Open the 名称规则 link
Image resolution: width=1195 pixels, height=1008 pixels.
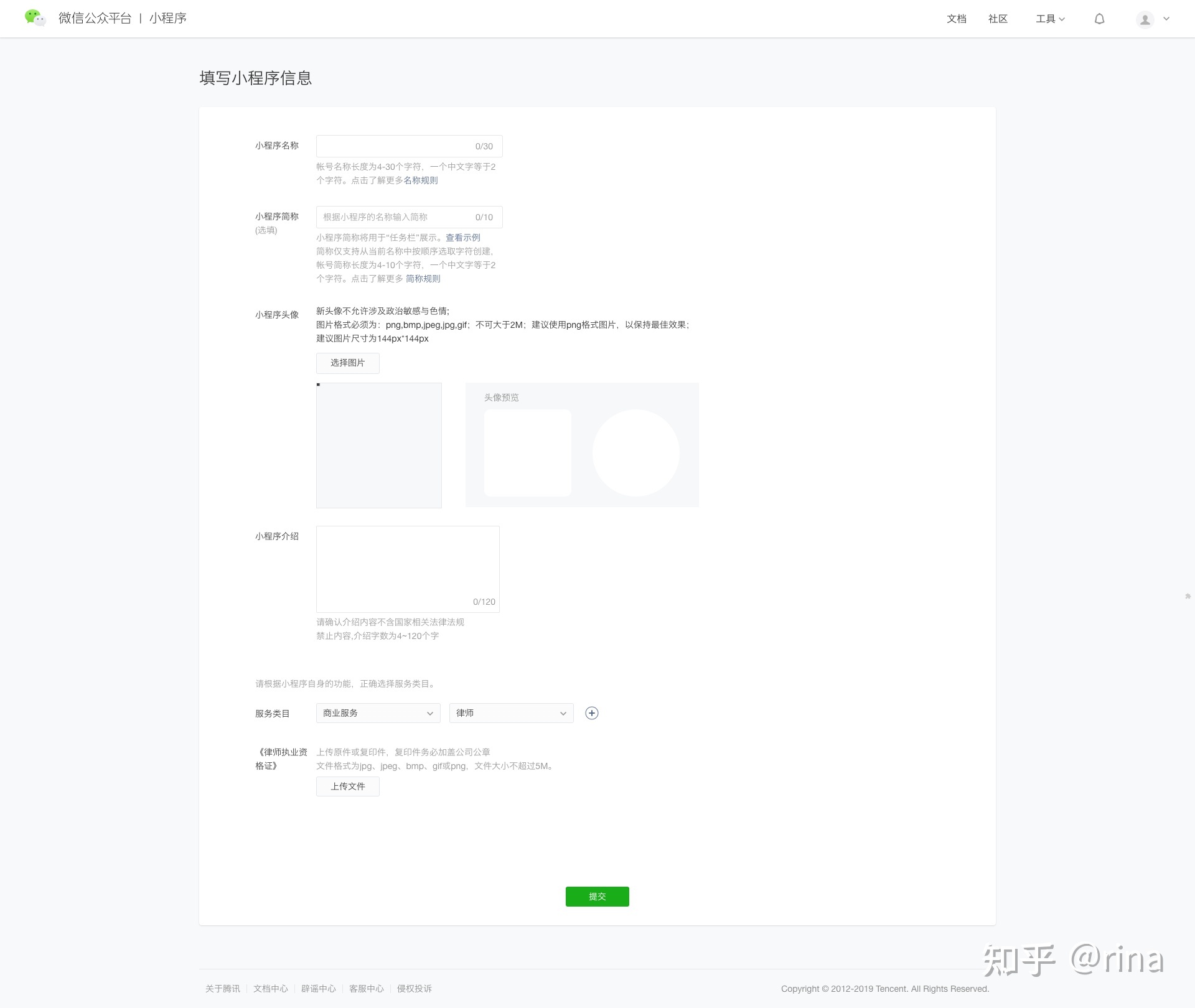(x=421, y=180)
